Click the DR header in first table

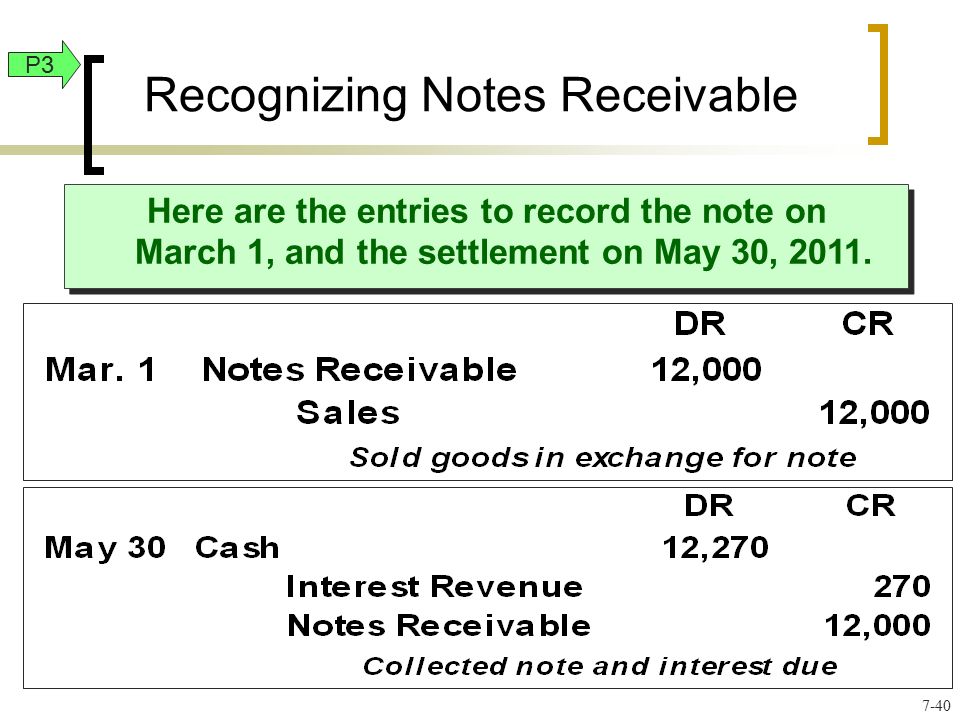(700, 324)
